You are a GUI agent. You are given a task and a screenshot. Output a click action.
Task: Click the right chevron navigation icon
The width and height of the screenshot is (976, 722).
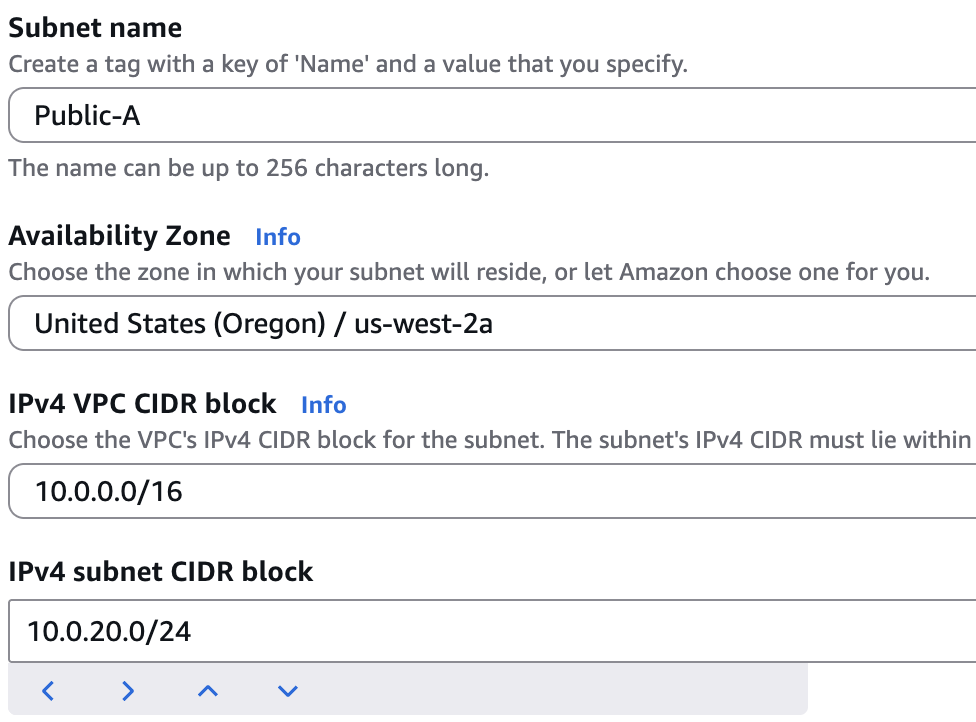(128, 691)
